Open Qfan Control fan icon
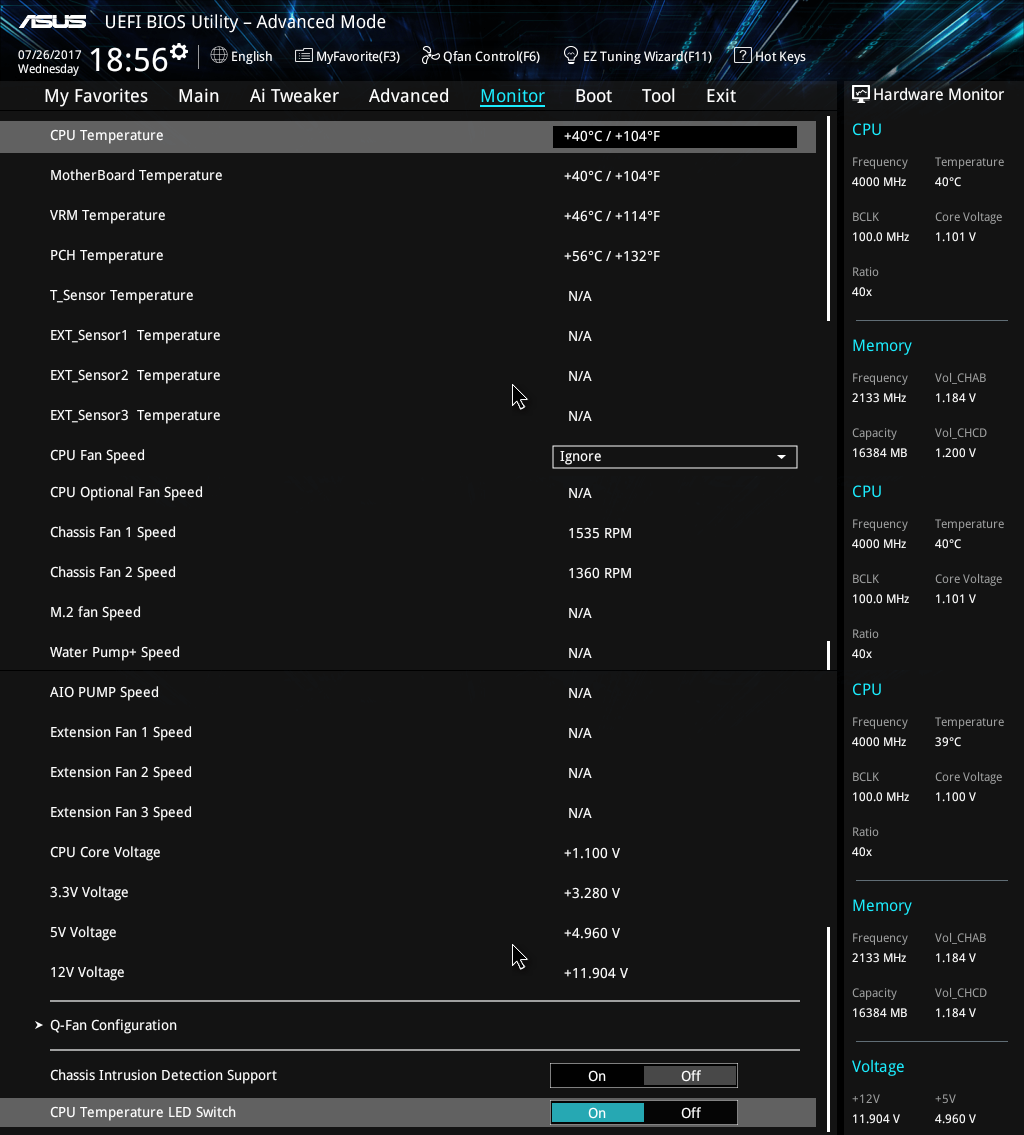This screenshot has height=1135, width=1024. click(x=430, y=56)
